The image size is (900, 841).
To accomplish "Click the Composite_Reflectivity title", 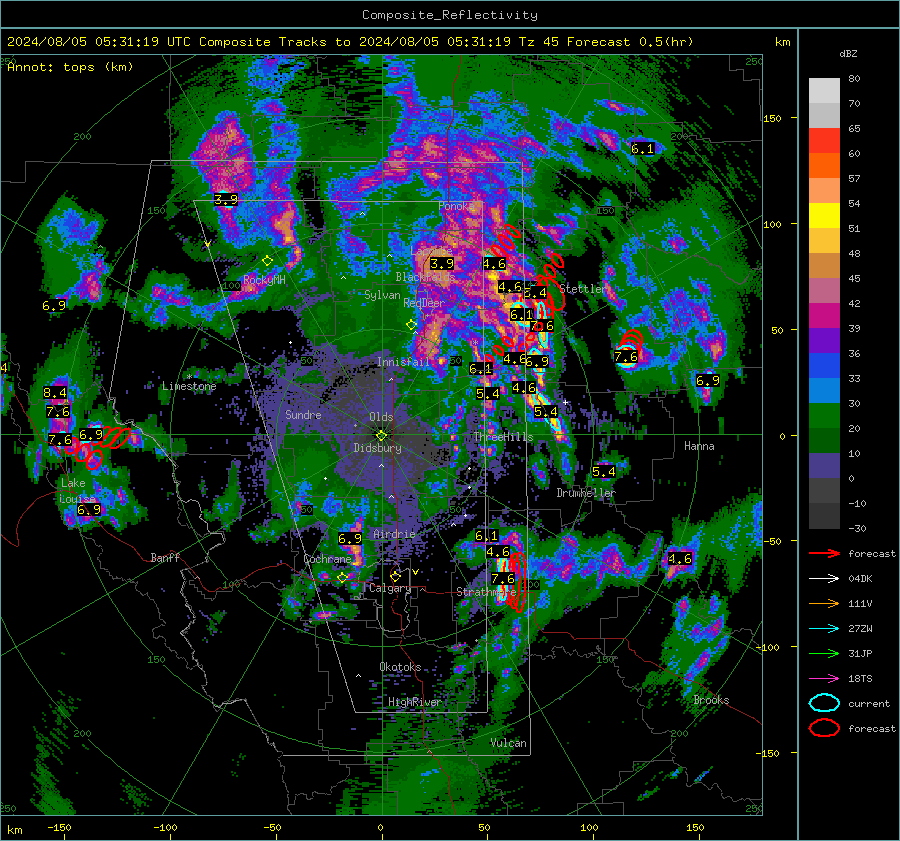I will (450, 15).
